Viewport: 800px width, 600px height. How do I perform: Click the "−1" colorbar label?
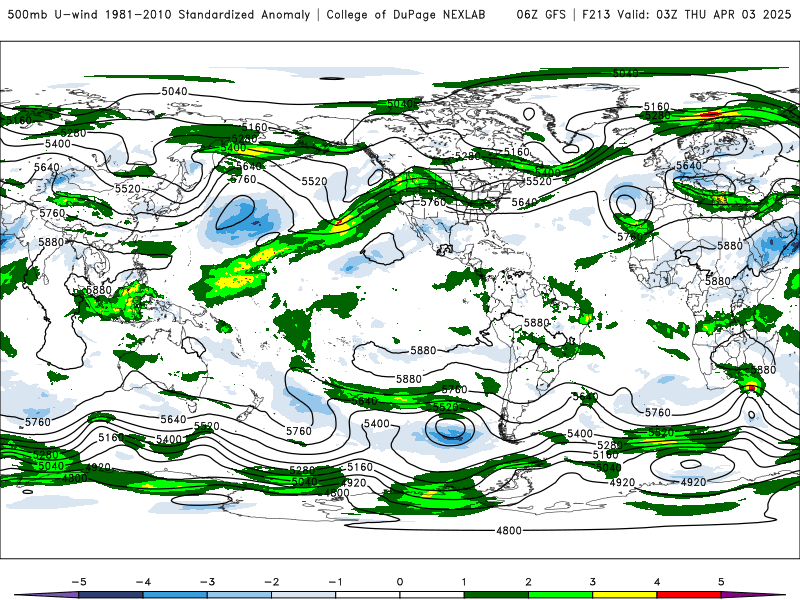tap(336, 582)
